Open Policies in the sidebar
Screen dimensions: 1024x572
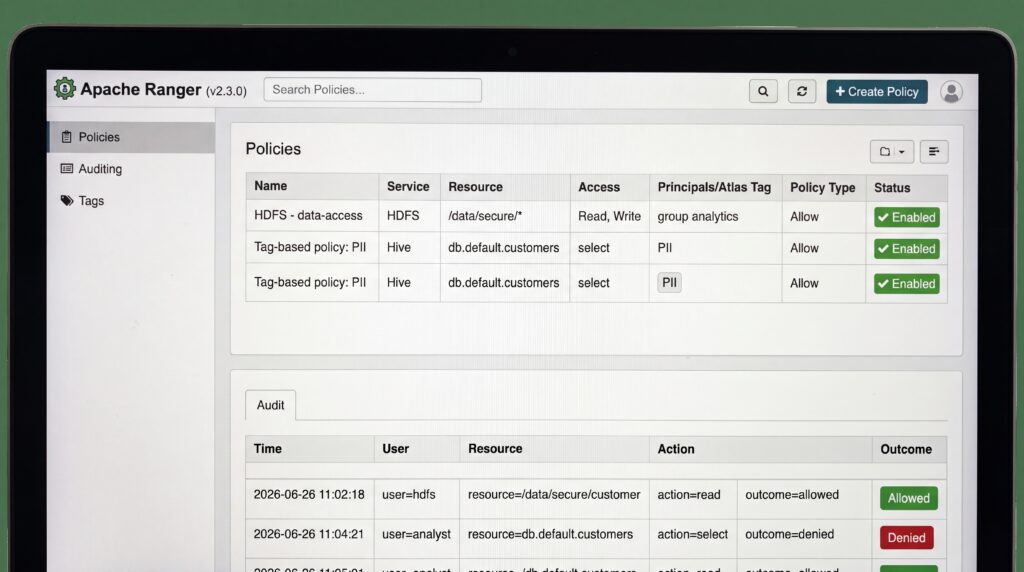click(x=131, y=137)
